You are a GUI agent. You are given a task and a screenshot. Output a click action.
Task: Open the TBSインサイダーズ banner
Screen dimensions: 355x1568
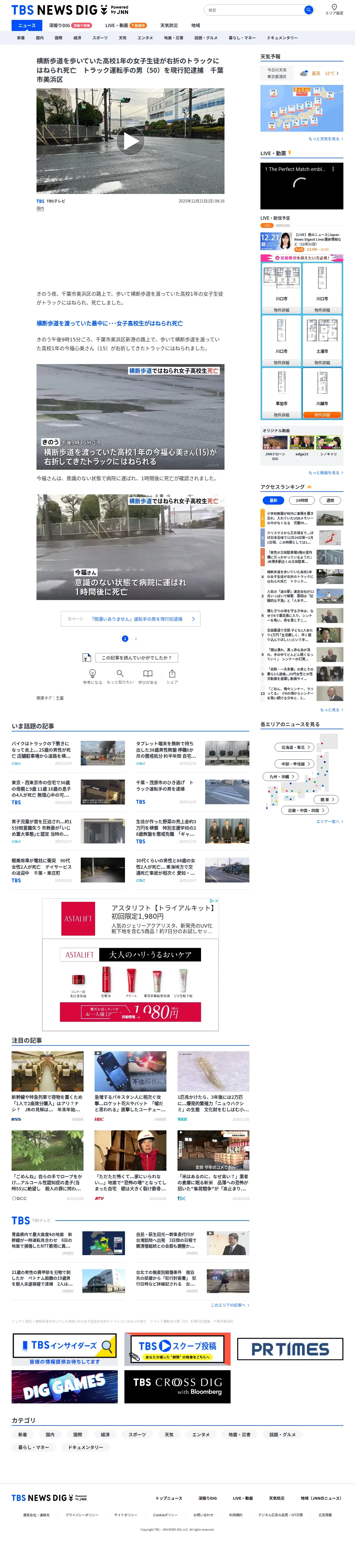click(x=64, y=1349)
